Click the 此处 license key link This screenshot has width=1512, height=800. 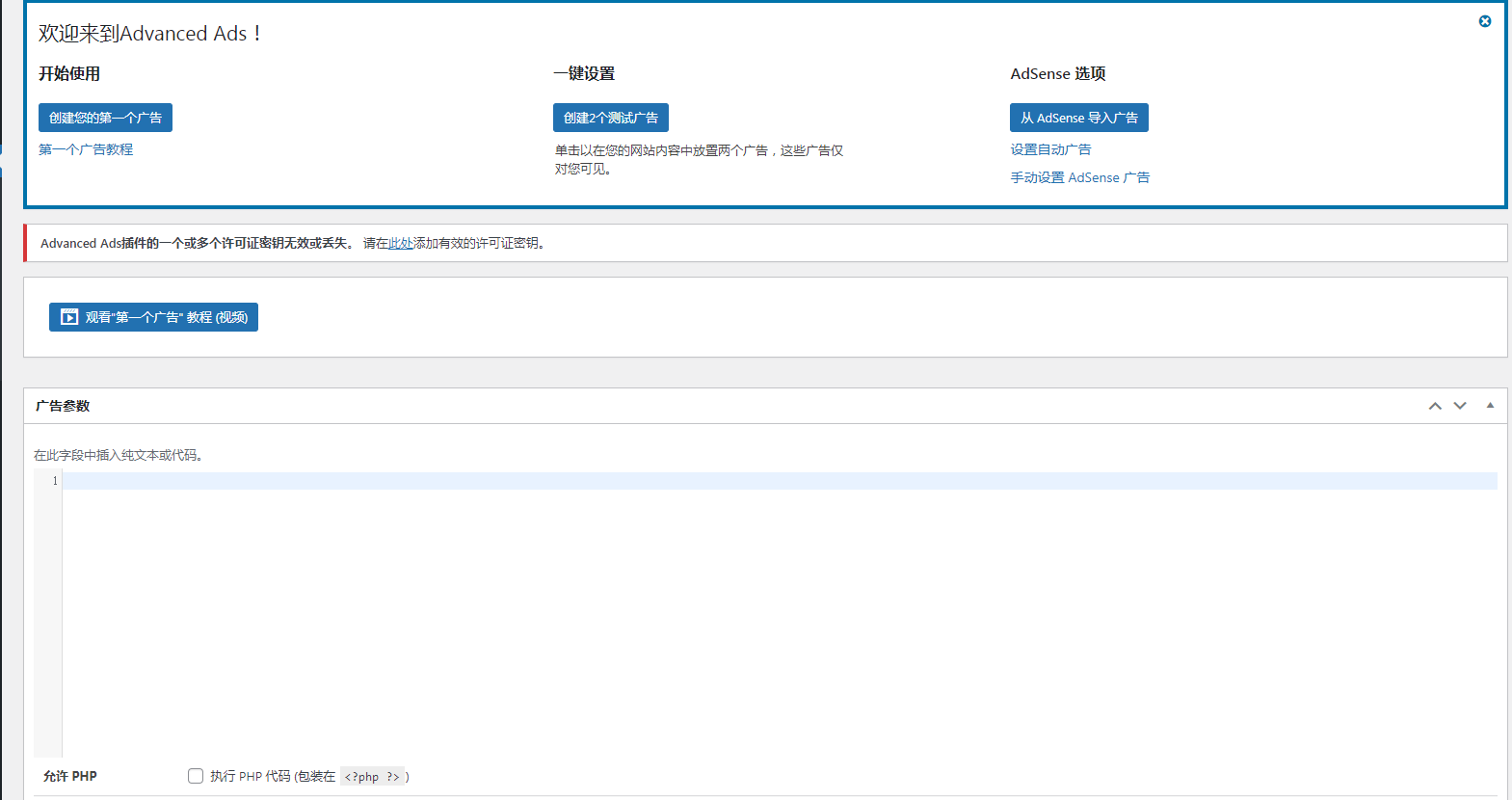point(401,244)
